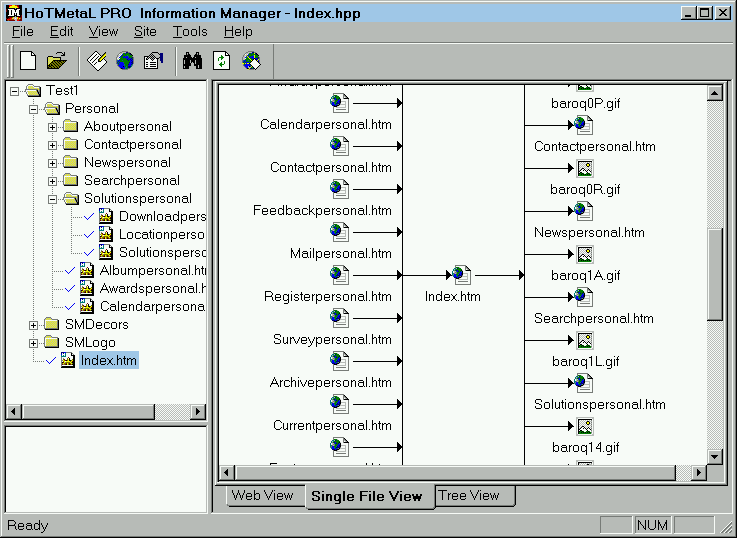This screenshot has width=737, height=538.
Task: Open the Help menu
Action: pyautogui.click(x=238, y=31)
